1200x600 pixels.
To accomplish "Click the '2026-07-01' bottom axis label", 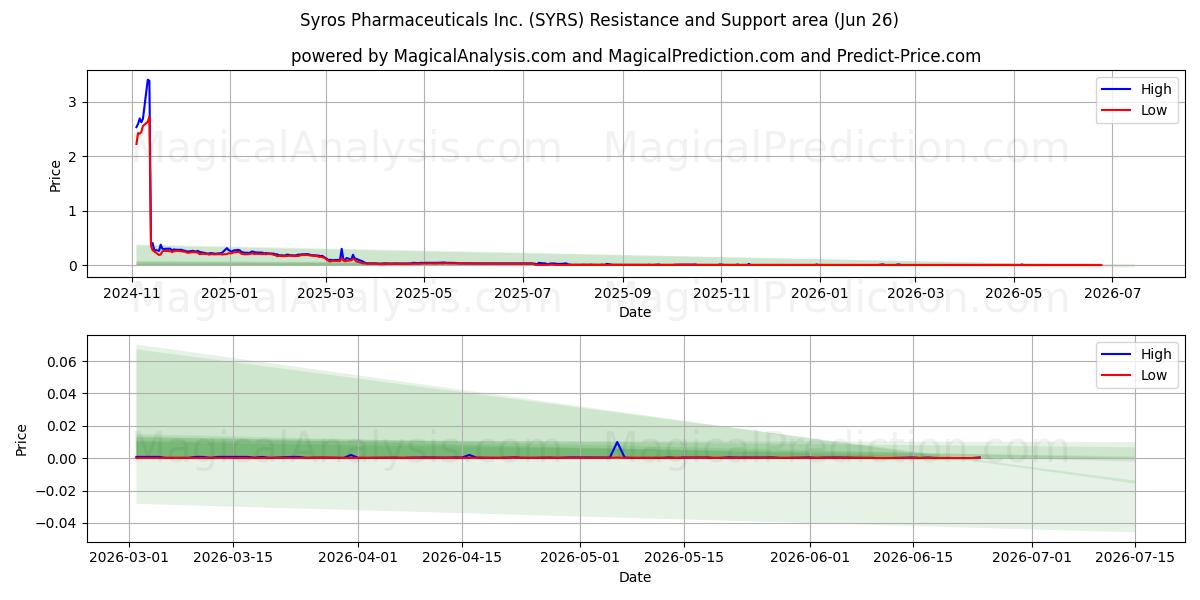I will 1031,558.
